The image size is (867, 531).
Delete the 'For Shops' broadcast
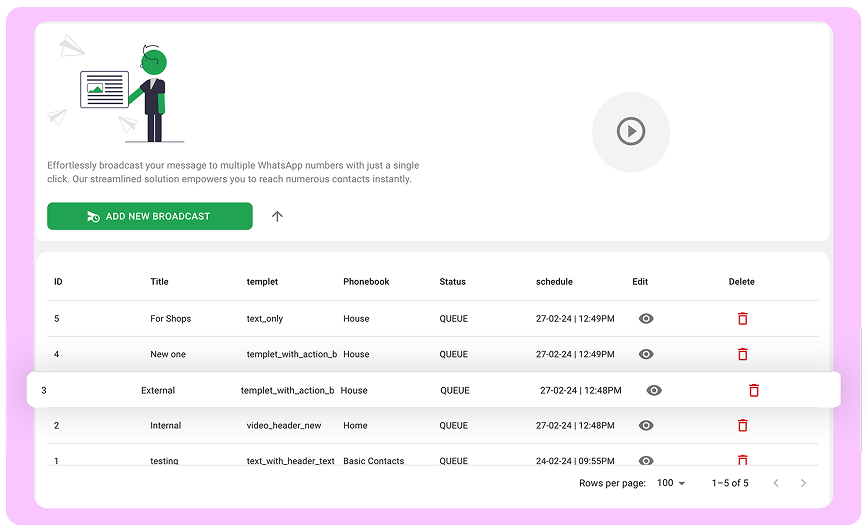(742, 318)
